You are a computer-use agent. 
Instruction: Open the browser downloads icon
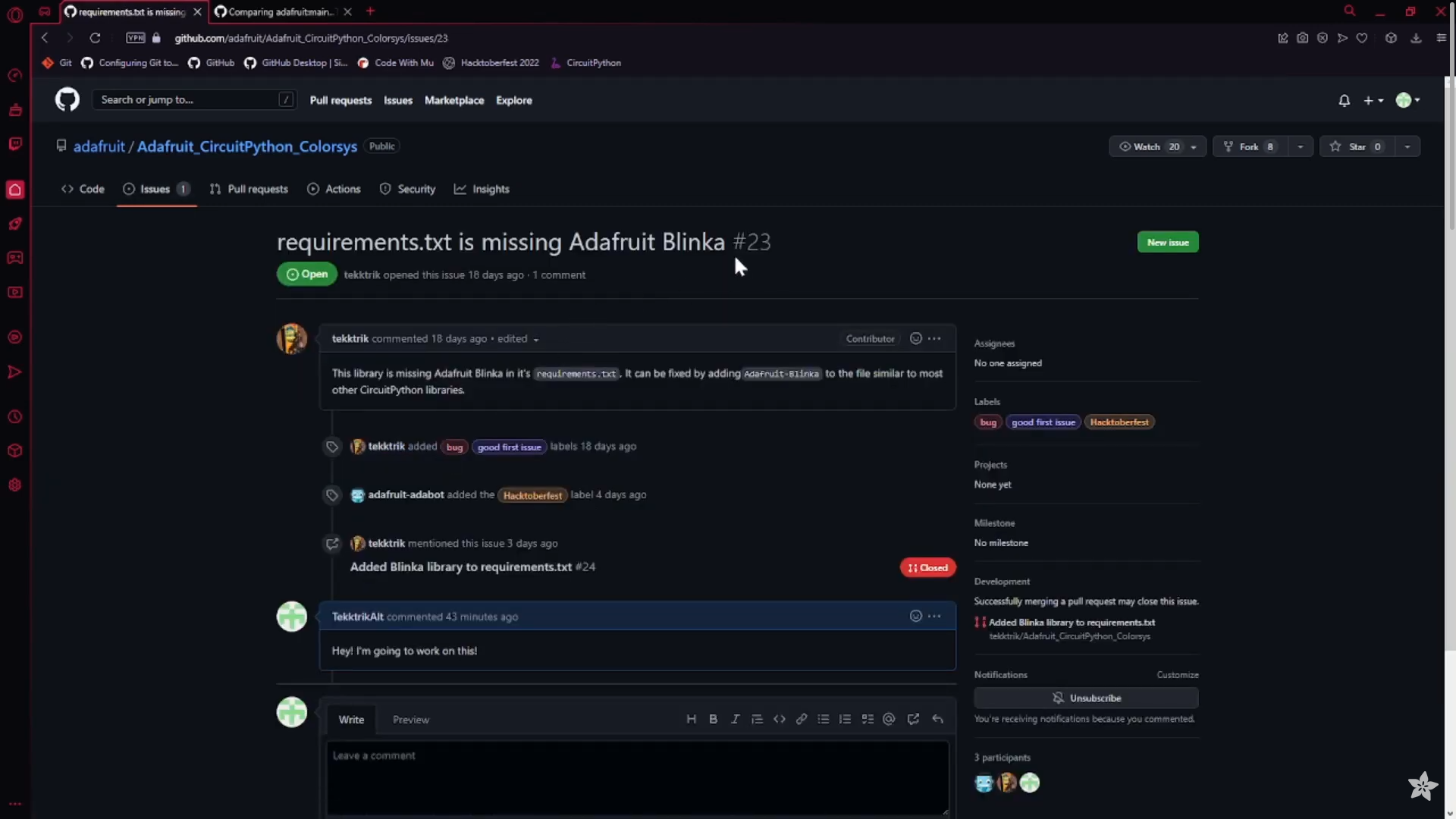pyautogui.click(x=1415, y=38)
